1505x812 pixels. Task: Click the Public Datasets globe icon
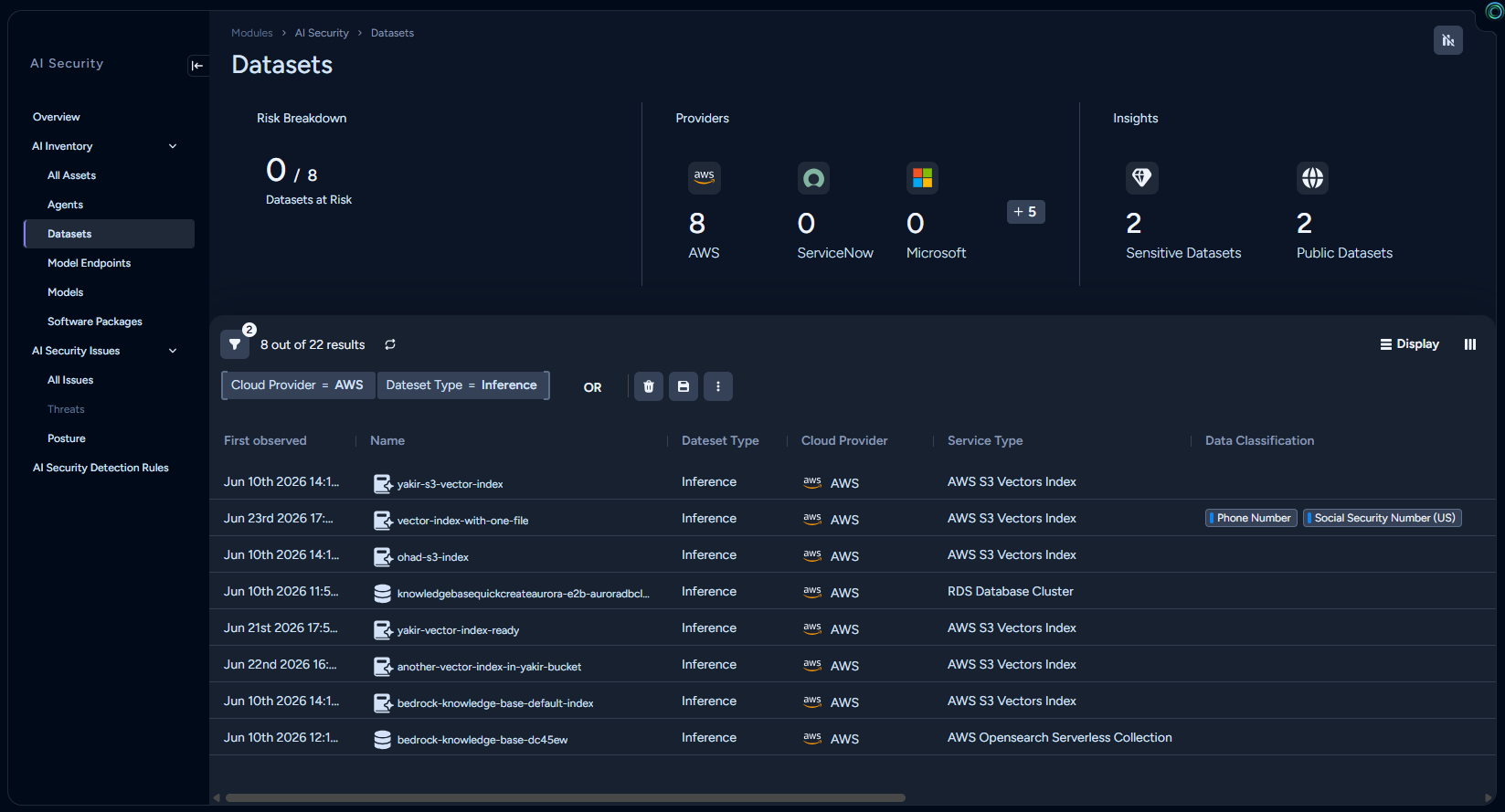click(1312, 177)
